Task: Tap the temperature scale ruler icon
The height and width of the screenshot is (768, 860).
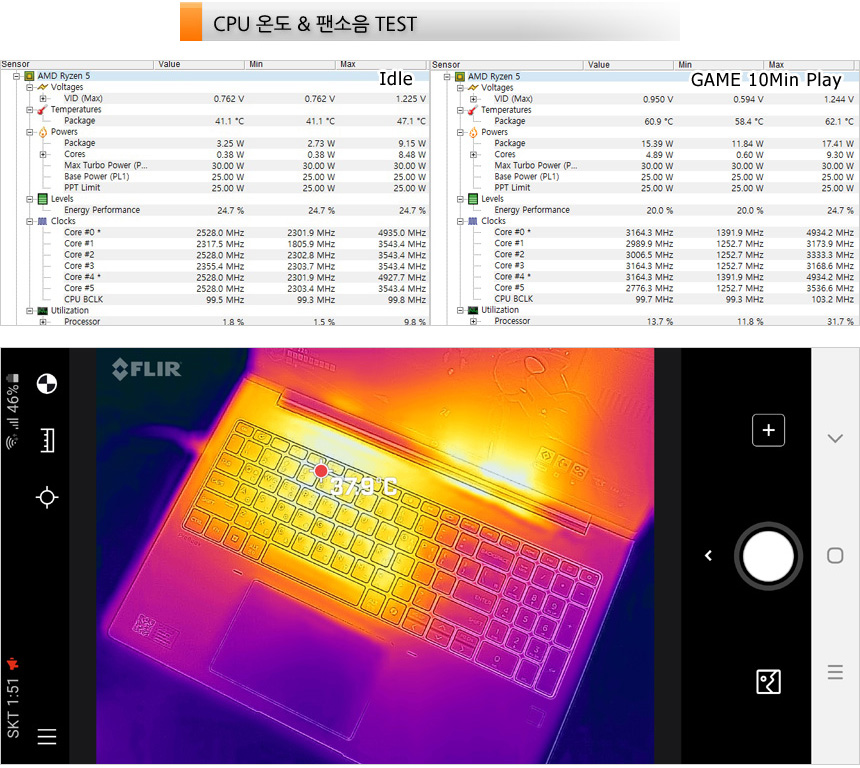Action: [46, 440]
